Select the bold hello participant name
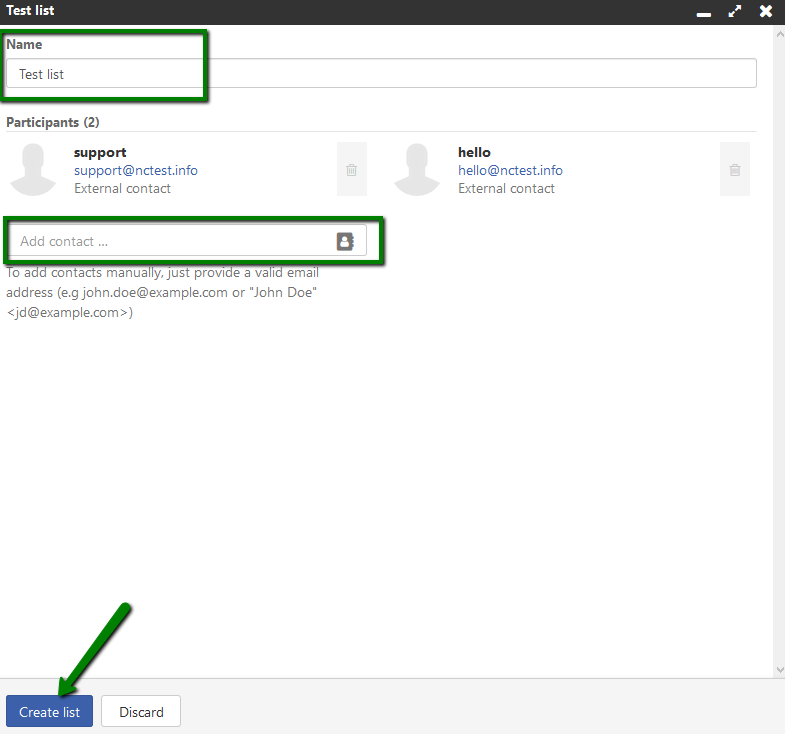 pos(474,152)
